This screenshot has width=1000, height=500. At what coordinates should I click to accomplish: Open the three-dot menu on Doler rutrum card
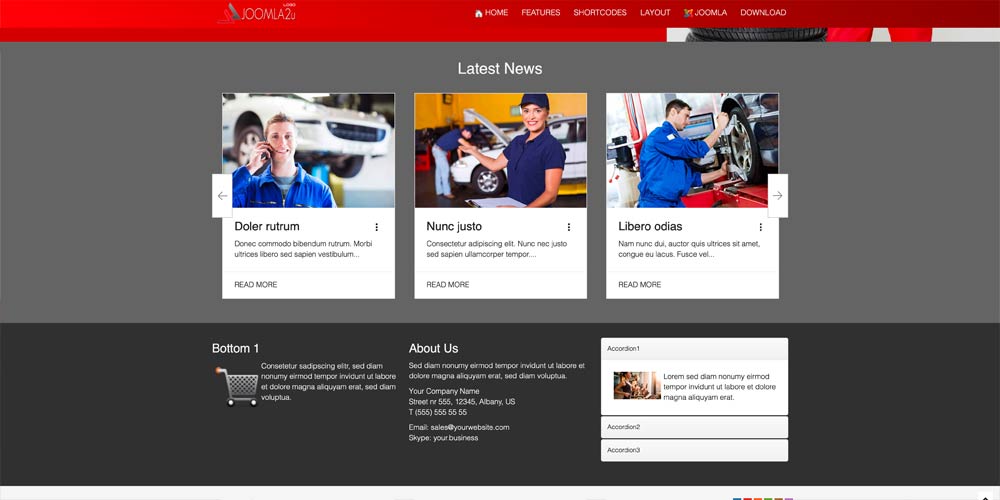pos(377,227)
